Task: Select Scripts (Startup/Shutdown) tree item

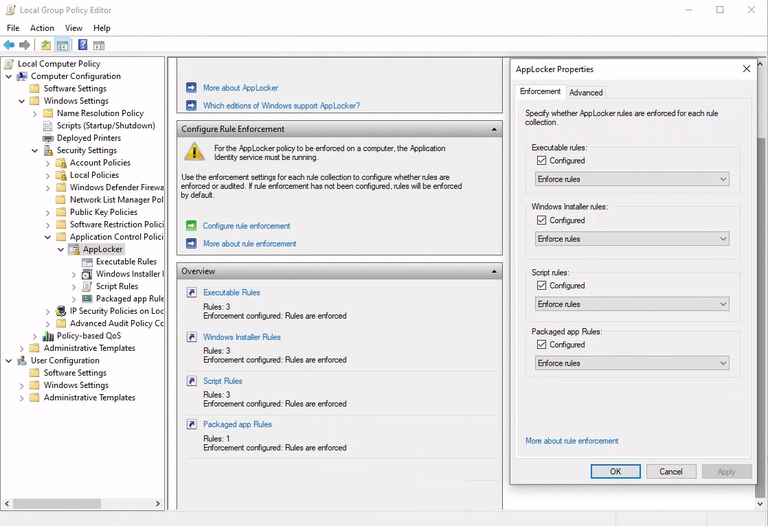Action: click(x=105, y=126)
